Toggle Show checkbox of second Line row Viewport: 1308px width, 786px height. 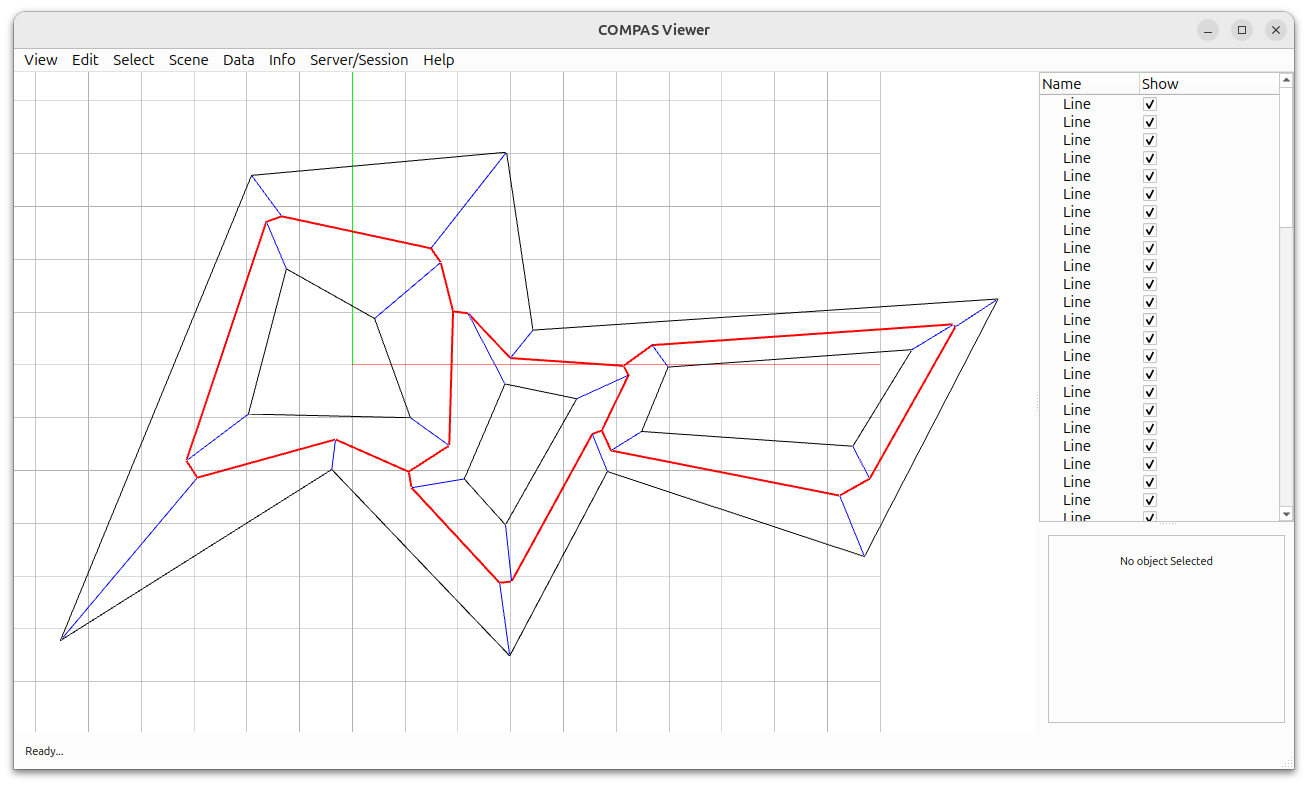(x=1150, y=122)
